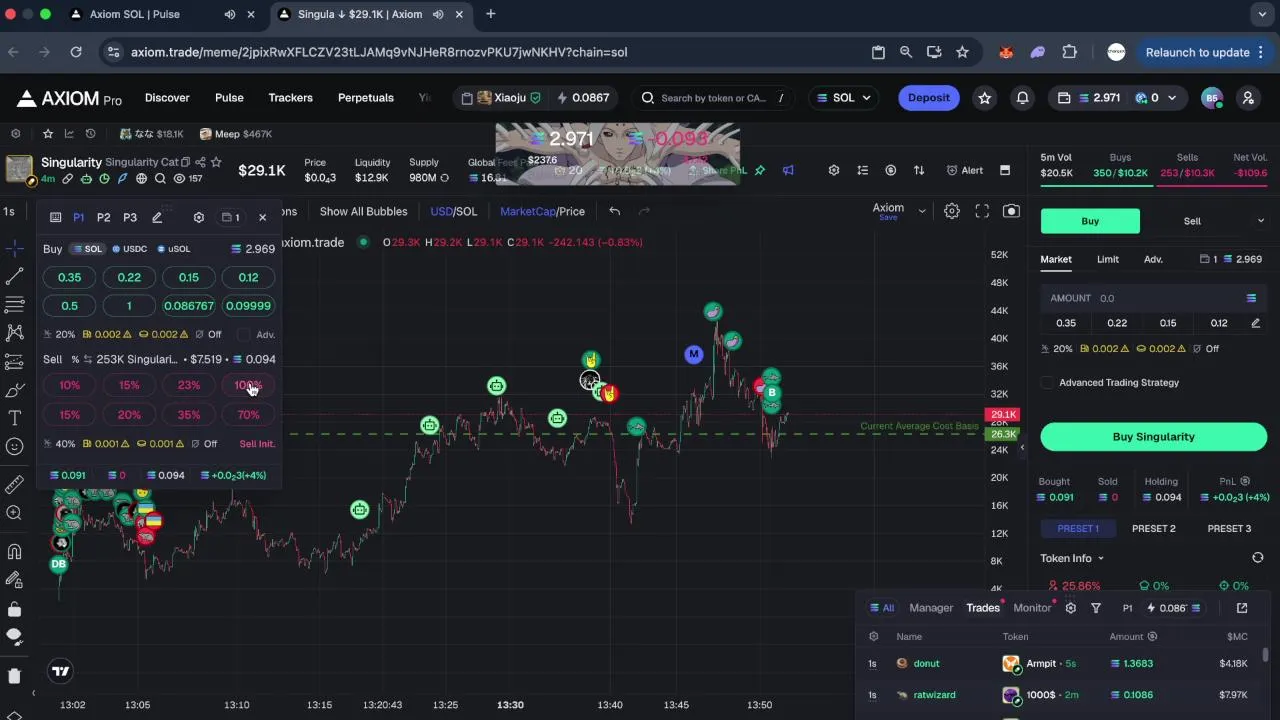Image resolution: width=1280 pixels, height=720 pixels.
Task: Open the Chrome tab list dropdown
Action: click(1263, 14)
